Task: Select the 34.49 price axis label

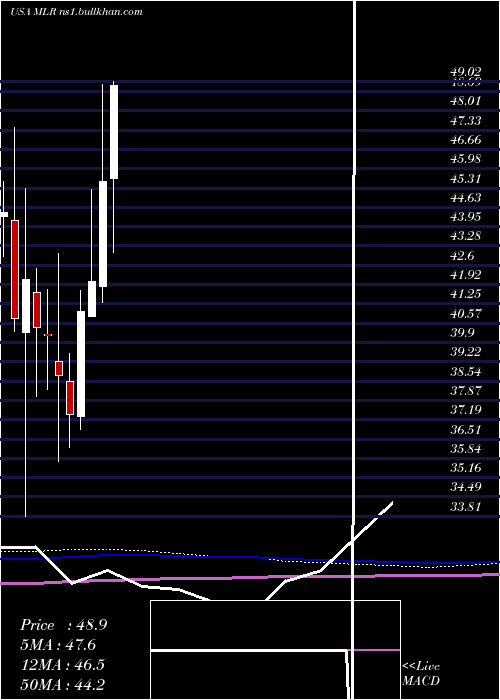Action: click(x=465, y=487)
